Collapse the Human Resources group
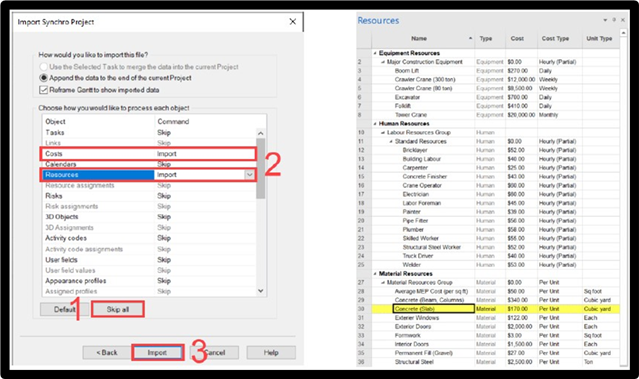Screen dimensions: 639x379 pyautogui.click(x=375, y=123)
